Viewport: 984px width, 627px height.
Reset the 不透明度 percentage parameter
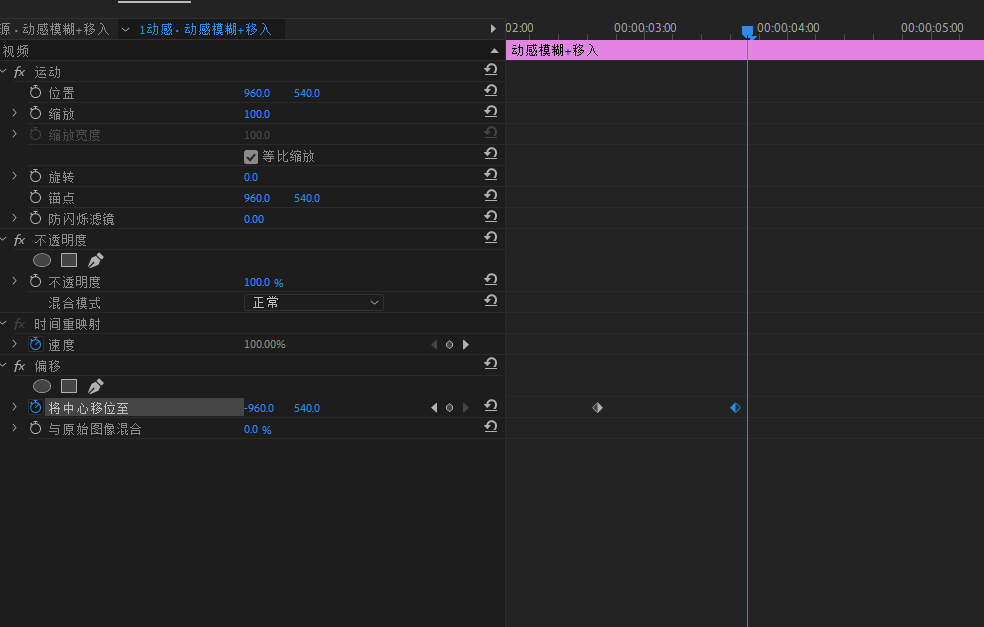[491, 280]
